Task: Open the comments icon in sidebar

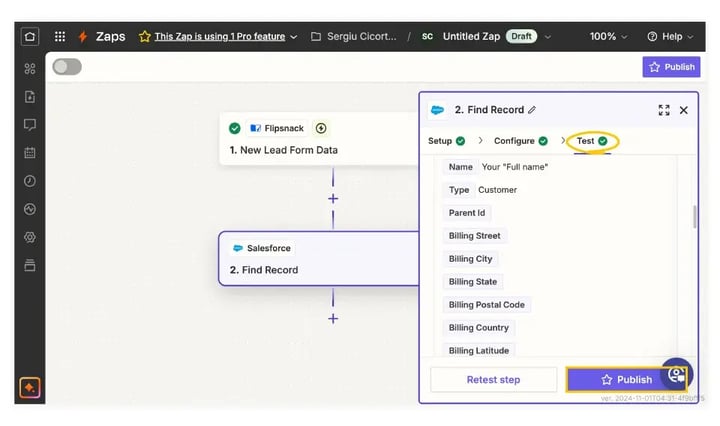Action: tap(30, 125)
